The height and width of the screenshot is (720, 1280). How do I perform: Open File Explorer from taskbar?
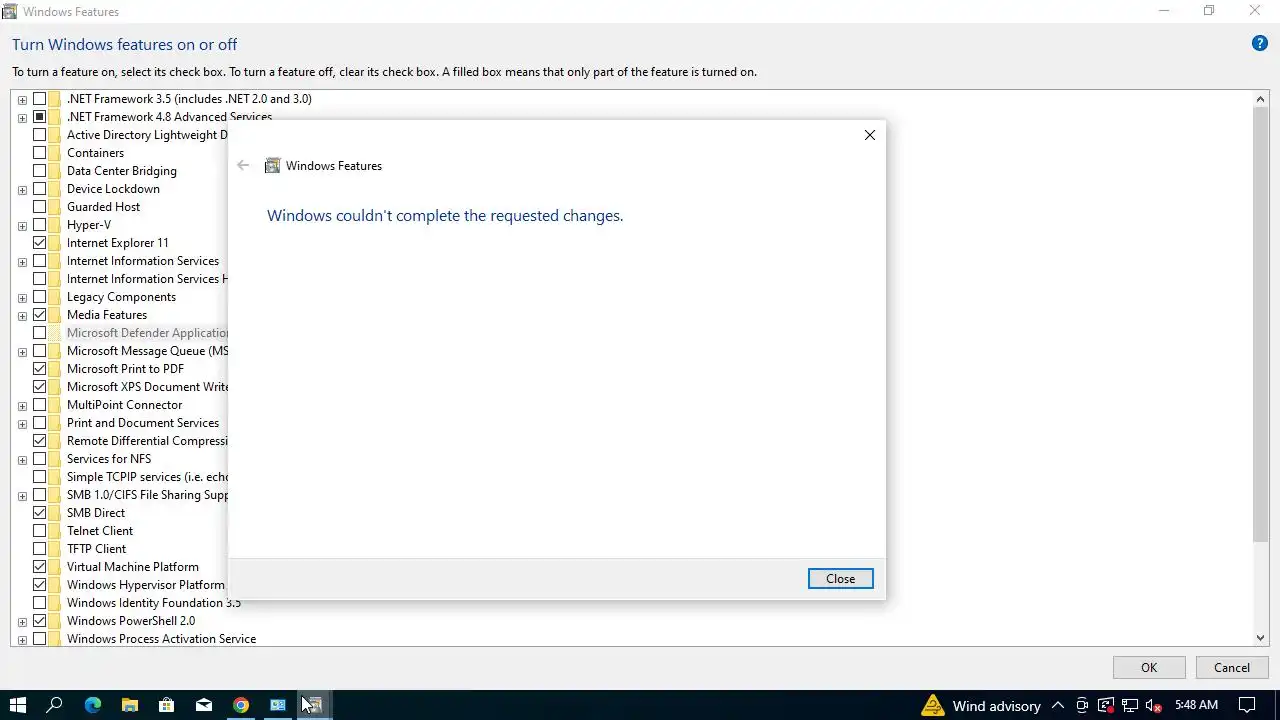coord(129,705)
